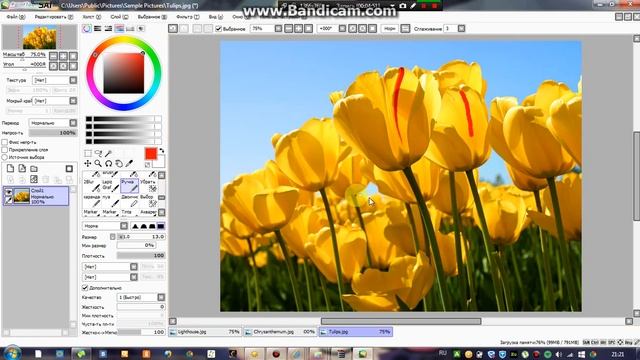Image resolution: width=640 pixels, height=360 pixels.
Task: Uncheck the Дополнительно checkbox
Action: (x=85, y=288)
